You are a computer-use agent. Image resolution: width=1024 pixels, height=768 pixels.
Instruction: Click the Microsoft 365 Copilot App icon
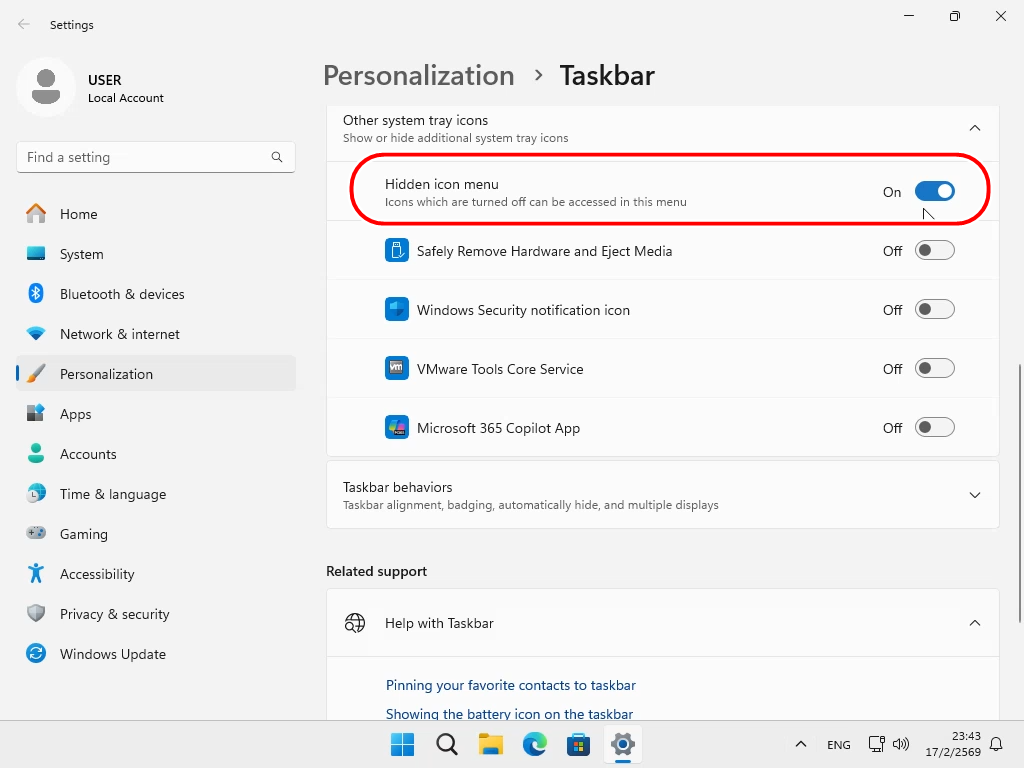(x=397, y=428)
